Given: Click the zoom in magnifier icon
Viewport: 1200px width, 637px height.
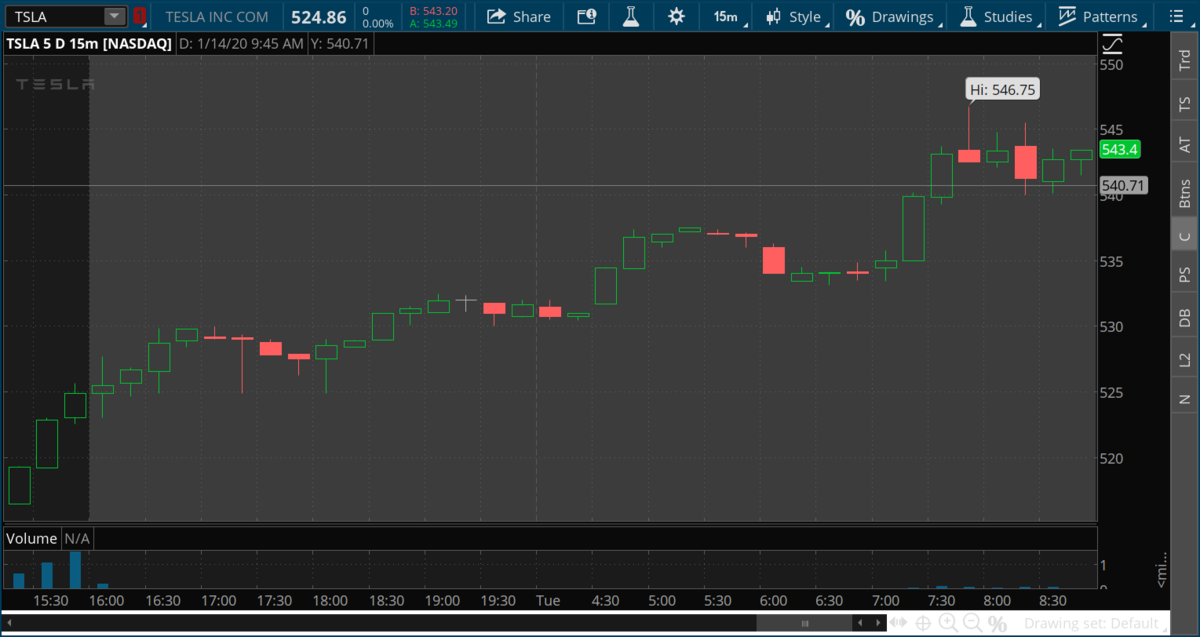Looking at the screenshot, I should tap(947, 623).
